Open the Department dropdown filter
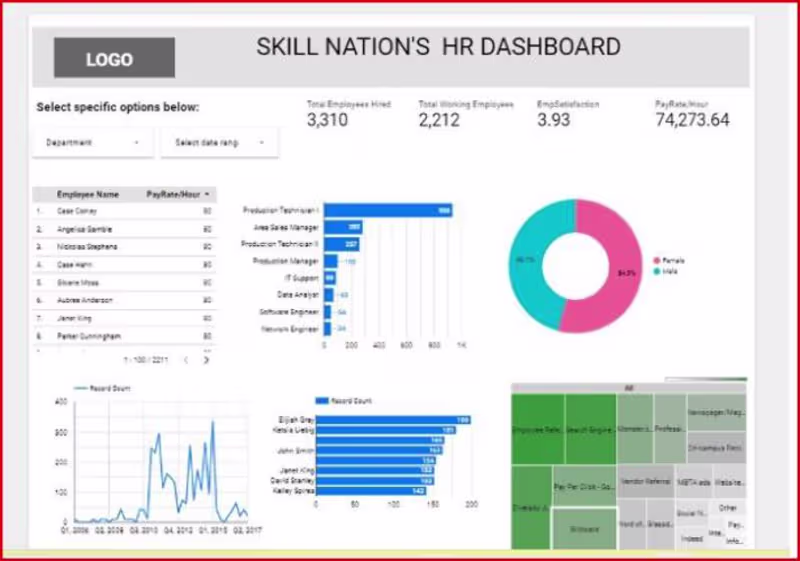This screenshot has height=561, width=800. 93,143
